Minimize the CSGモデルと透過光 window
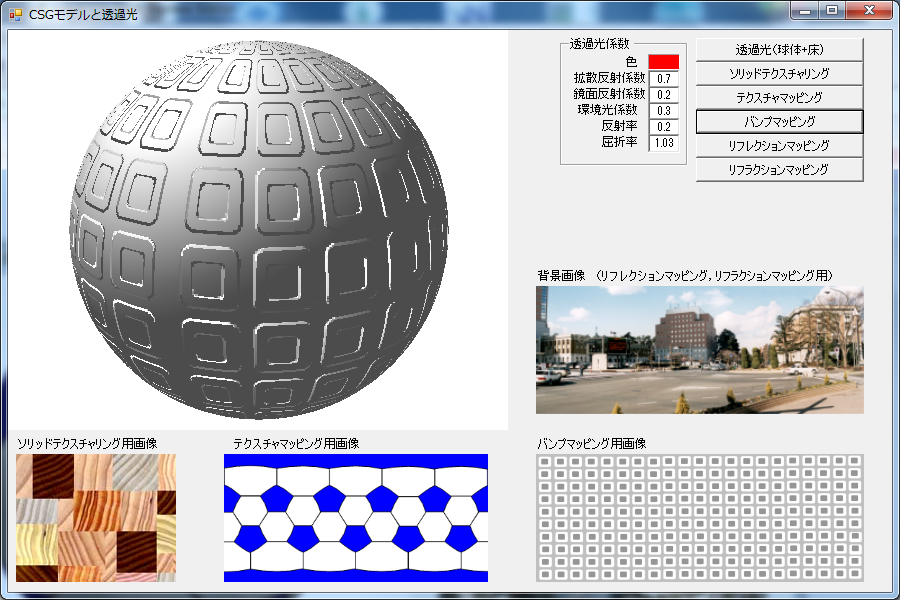This screenshot has width=900, height=600. (805, 11)
